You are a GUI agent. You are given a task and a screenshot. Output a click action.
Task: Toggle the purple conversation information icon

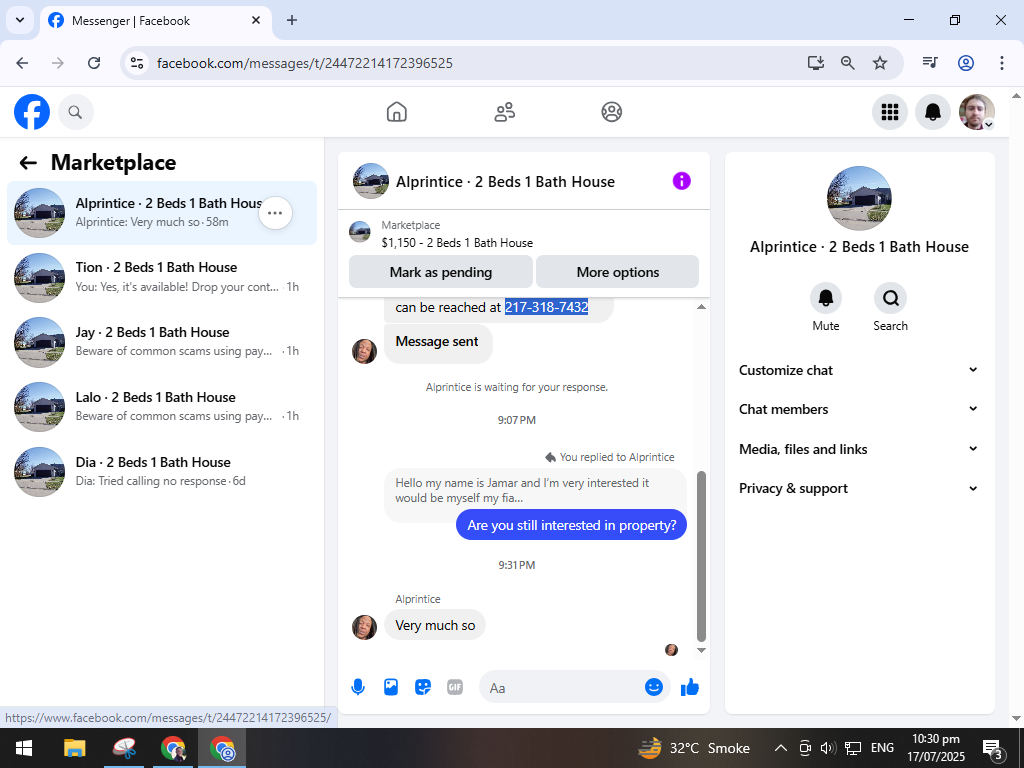pos(681,181)
